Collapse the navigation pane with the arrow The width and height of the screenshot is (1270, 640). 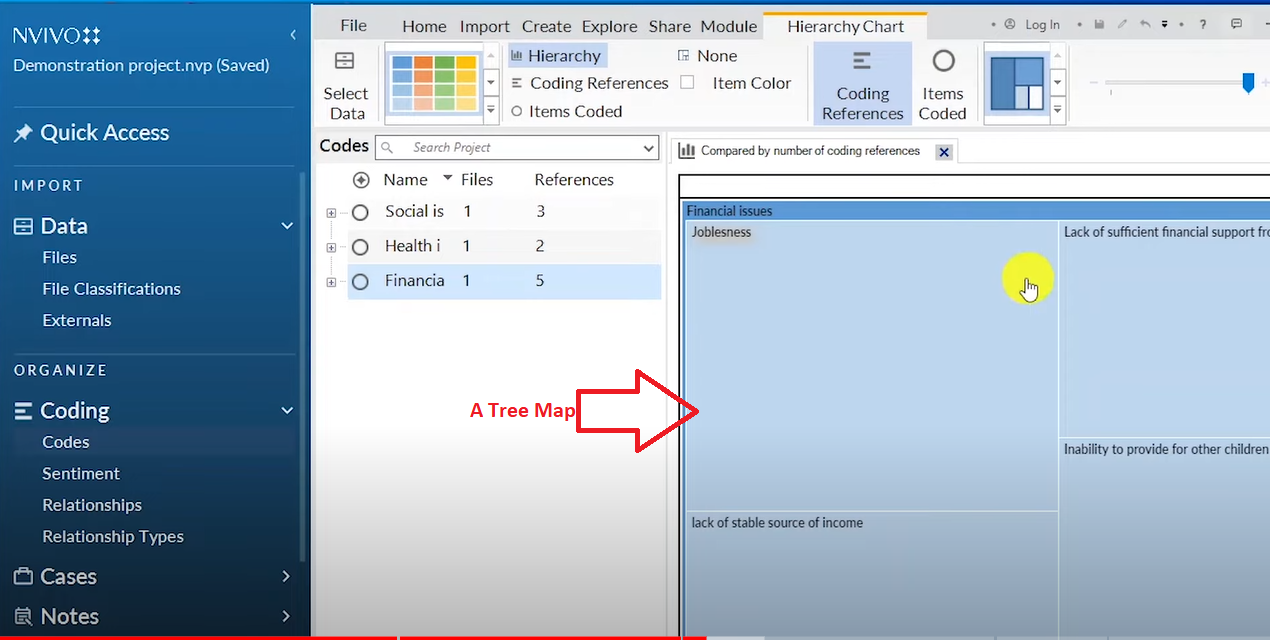[293, 35]
